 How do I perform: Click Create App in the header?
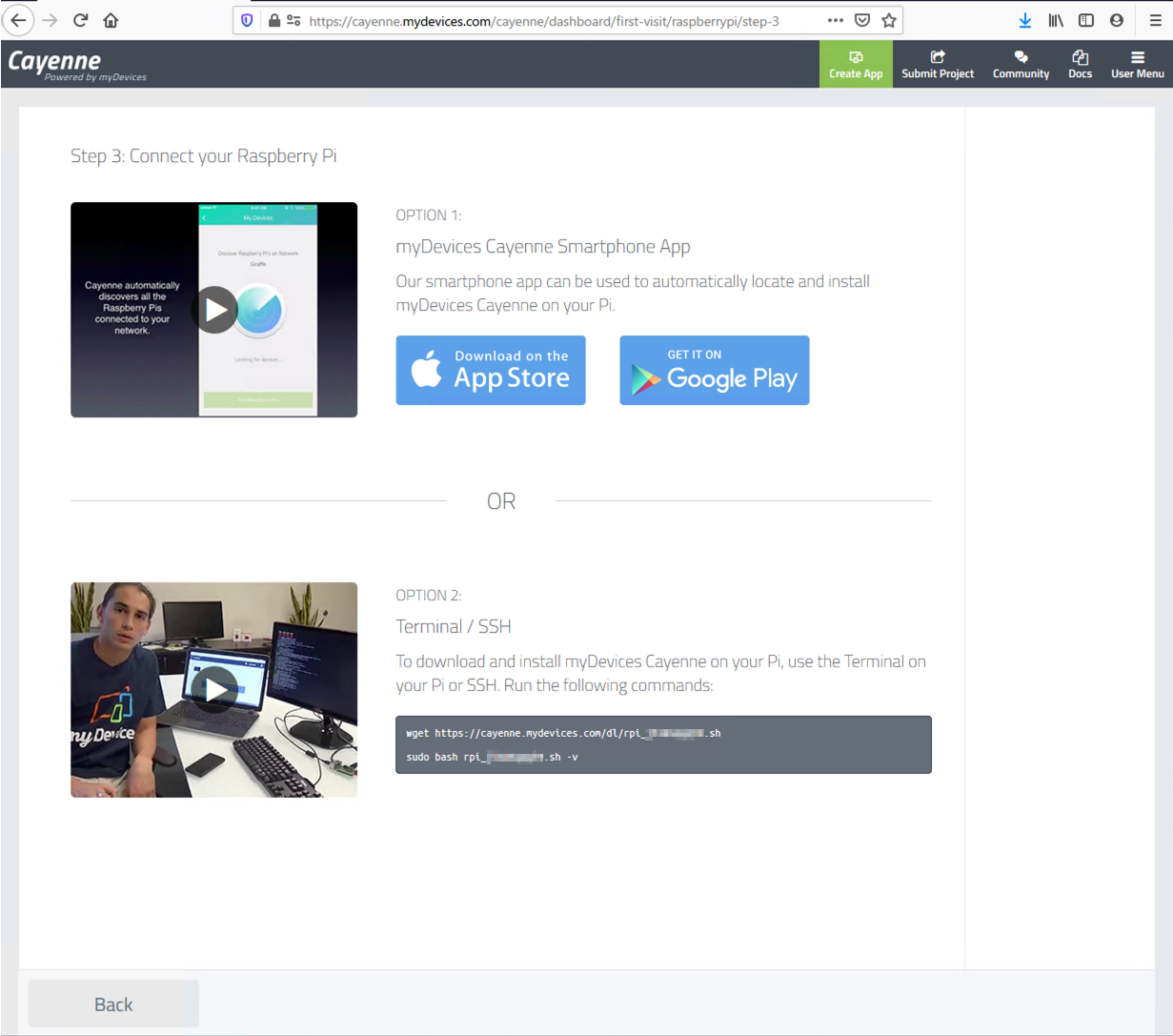(x=856, y=64)
